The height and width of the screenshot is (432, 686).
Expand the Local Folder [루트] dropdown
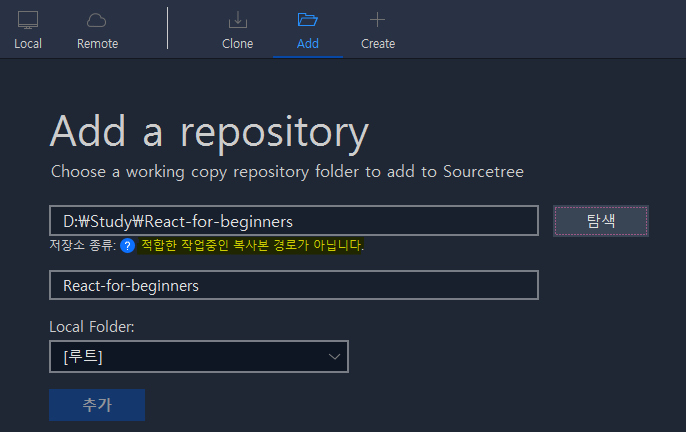199,356
